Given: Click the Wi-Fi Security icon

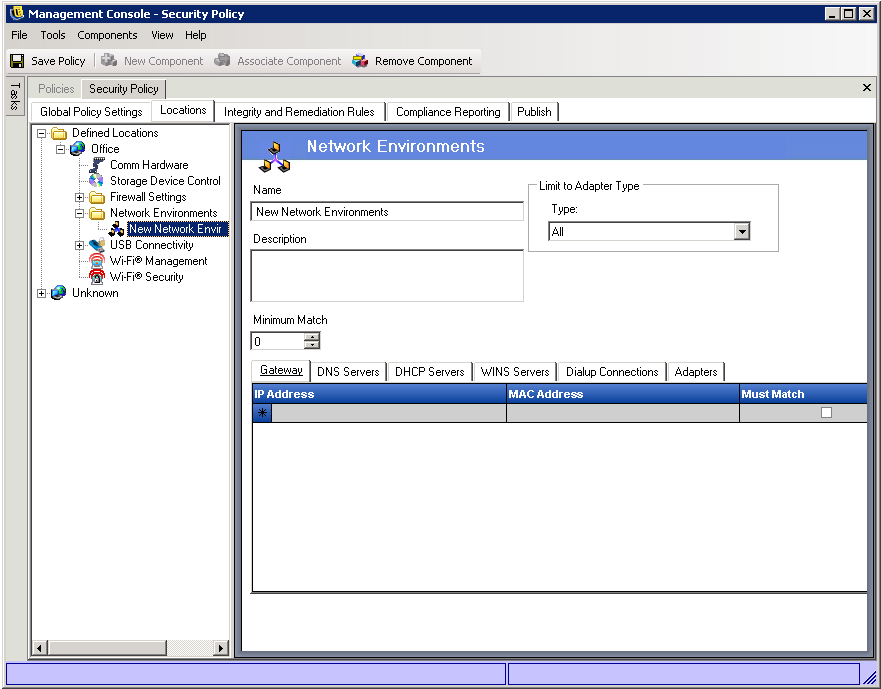Looking at the screenshot, I should click(97, 277).
